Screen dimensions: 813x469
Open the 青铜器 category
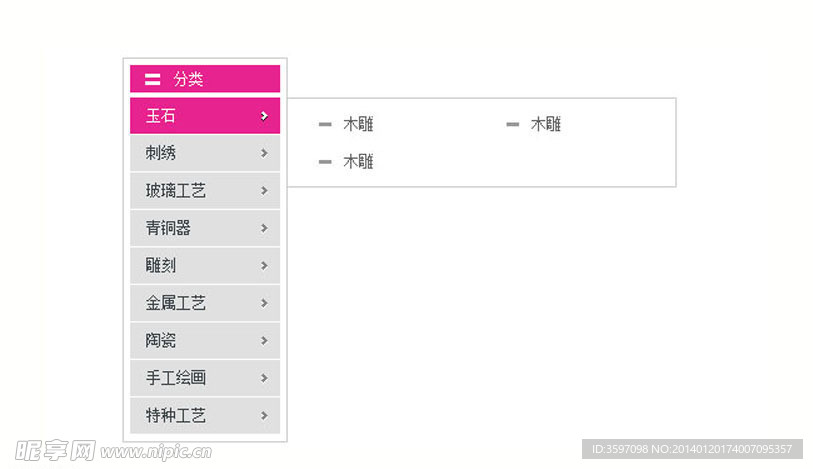coord(205,228)
